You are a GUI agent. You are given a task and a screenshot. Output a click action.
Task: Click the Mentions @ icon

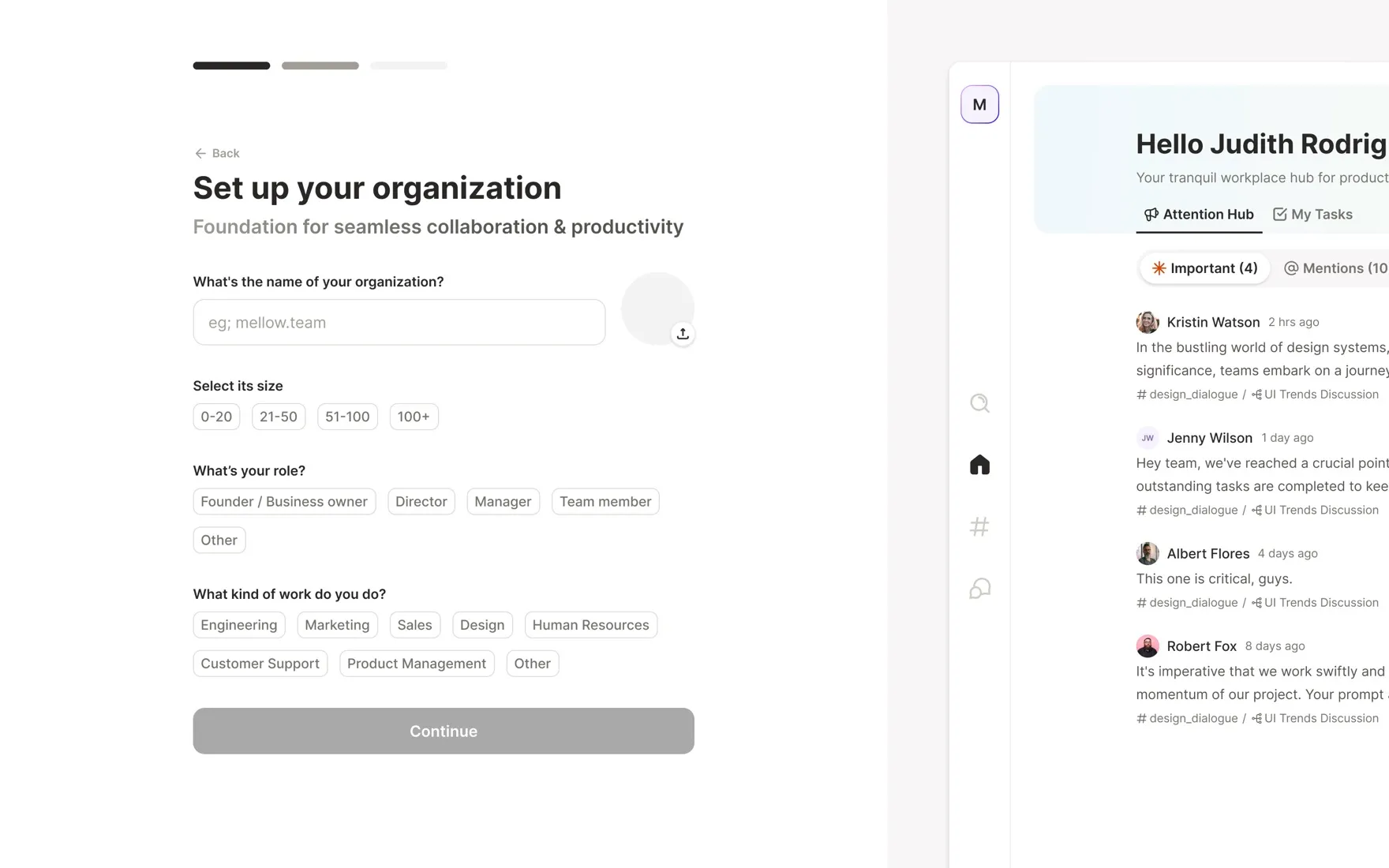[x=1291, y=268]
